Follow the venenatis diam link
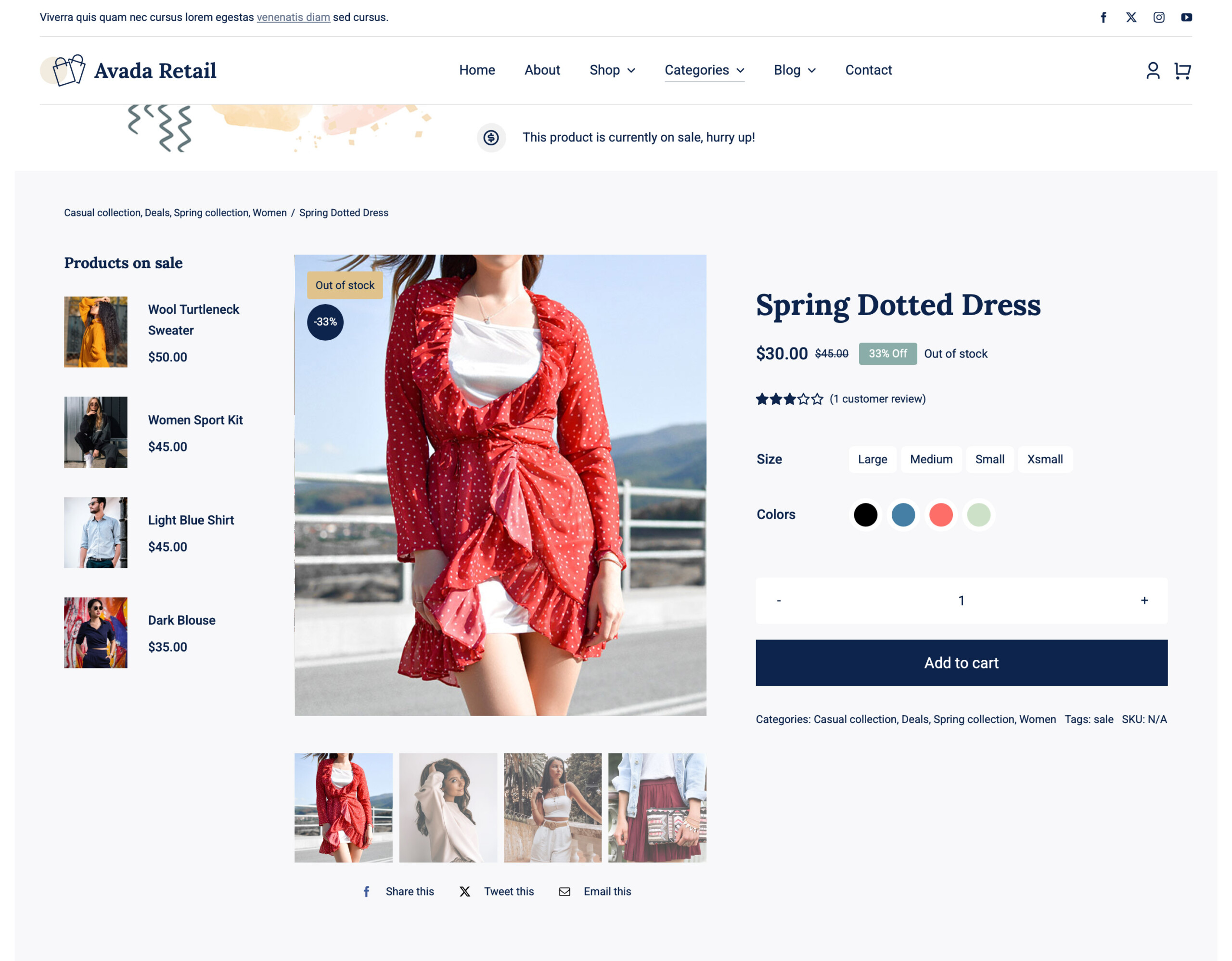 pos(294,17)
